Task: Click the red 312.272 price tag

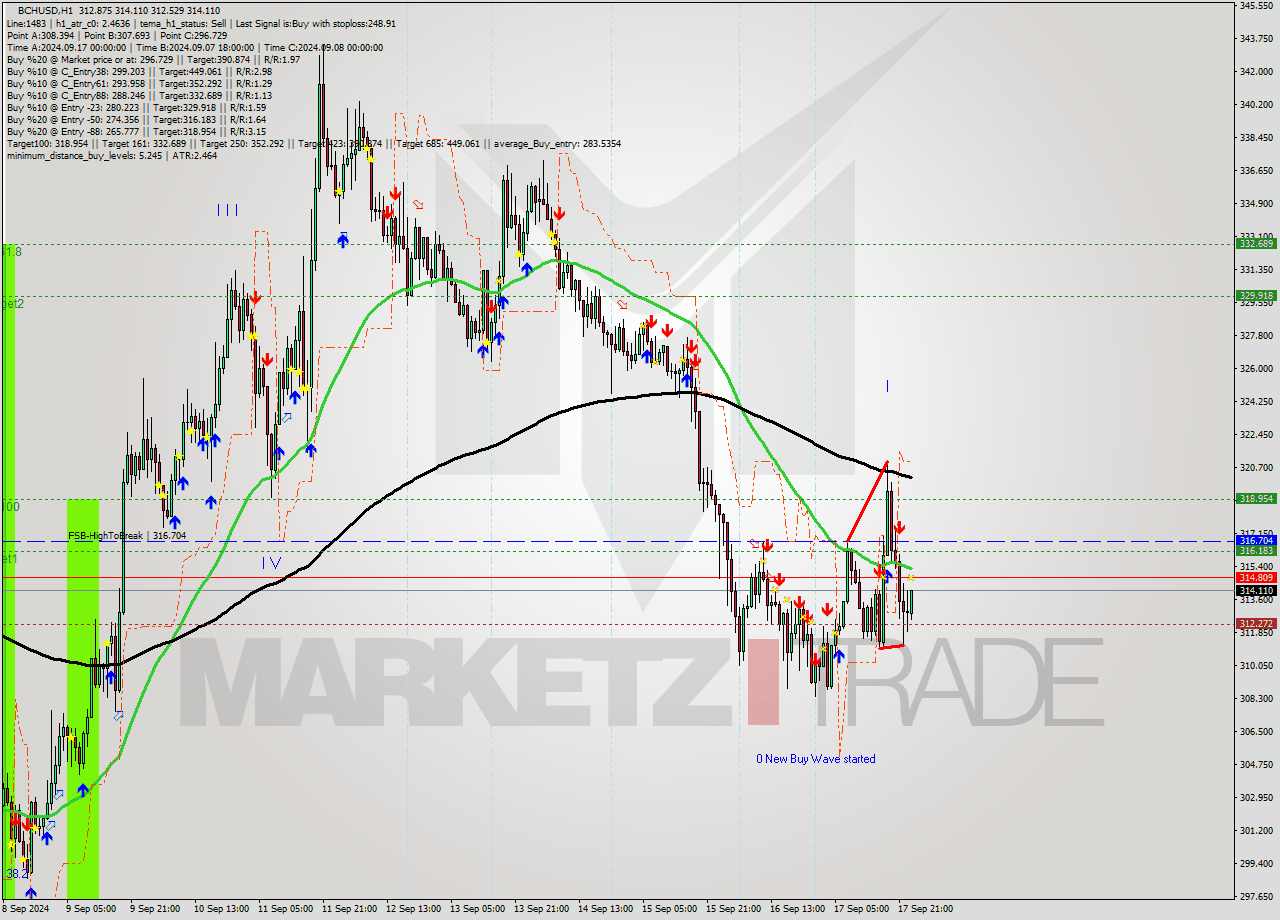Action: coord(1256,623)
